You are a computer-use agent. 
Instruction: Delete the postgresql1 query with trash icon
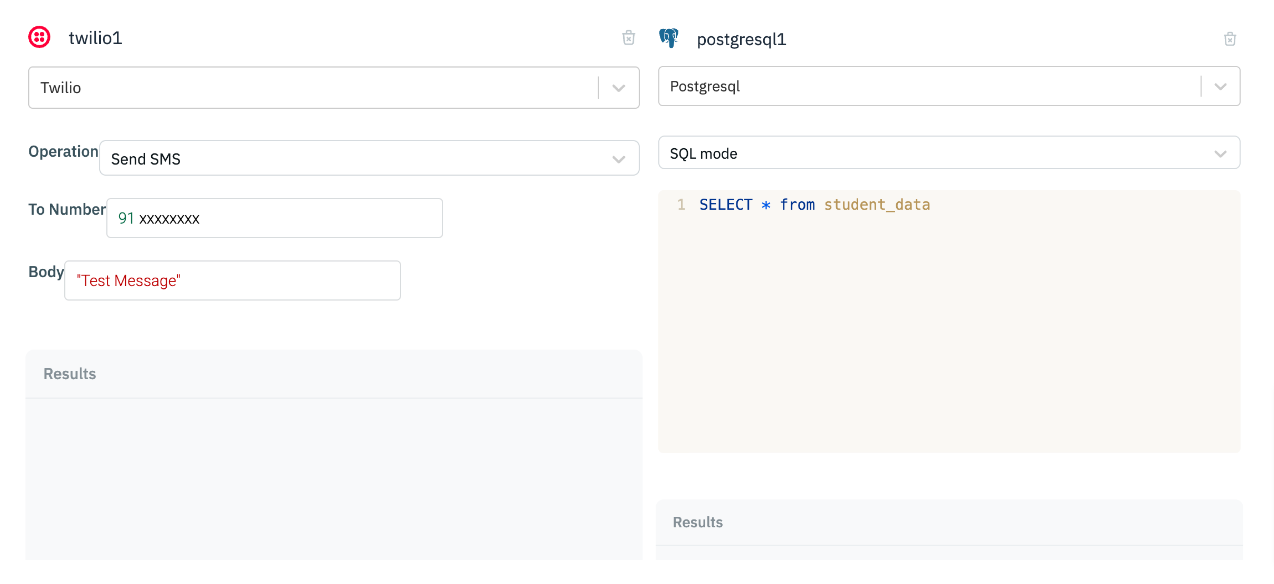1230,39
